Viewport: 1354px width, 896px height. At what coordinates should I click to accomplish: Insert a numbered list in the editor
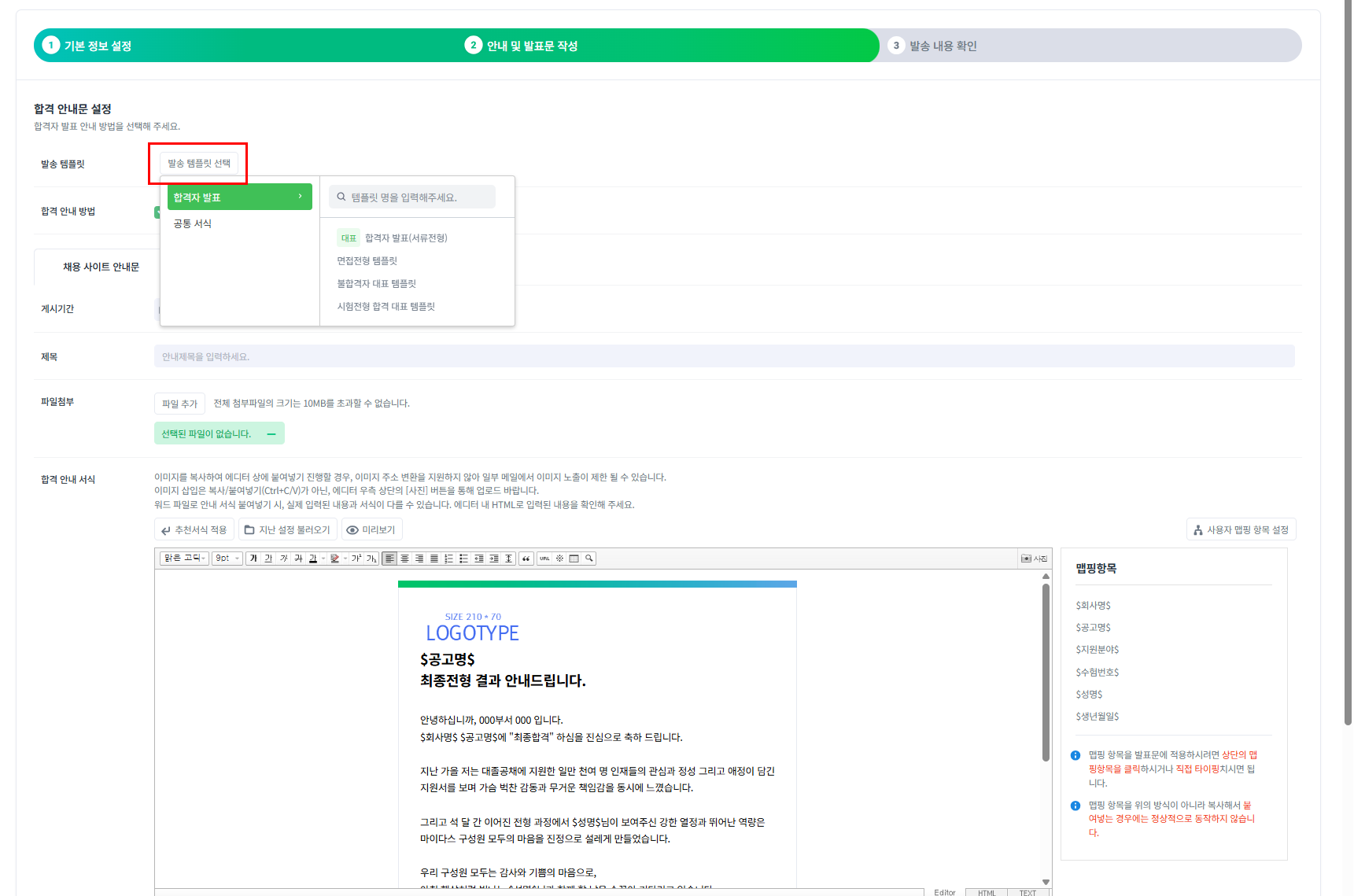448,559
